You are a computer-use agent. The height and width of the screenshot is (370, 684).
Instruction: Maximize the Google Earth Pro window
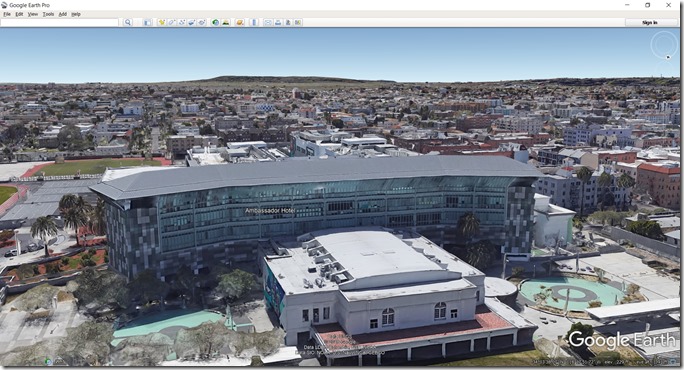pos(647,5)
